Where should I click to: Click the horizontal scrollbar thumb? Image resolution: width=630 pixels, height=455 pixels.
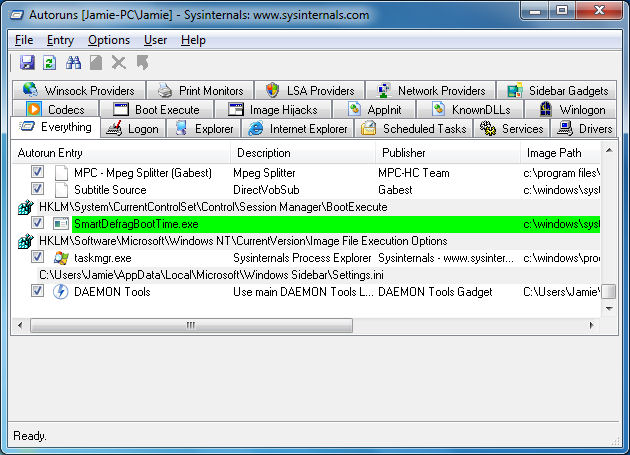click(191, 325)
